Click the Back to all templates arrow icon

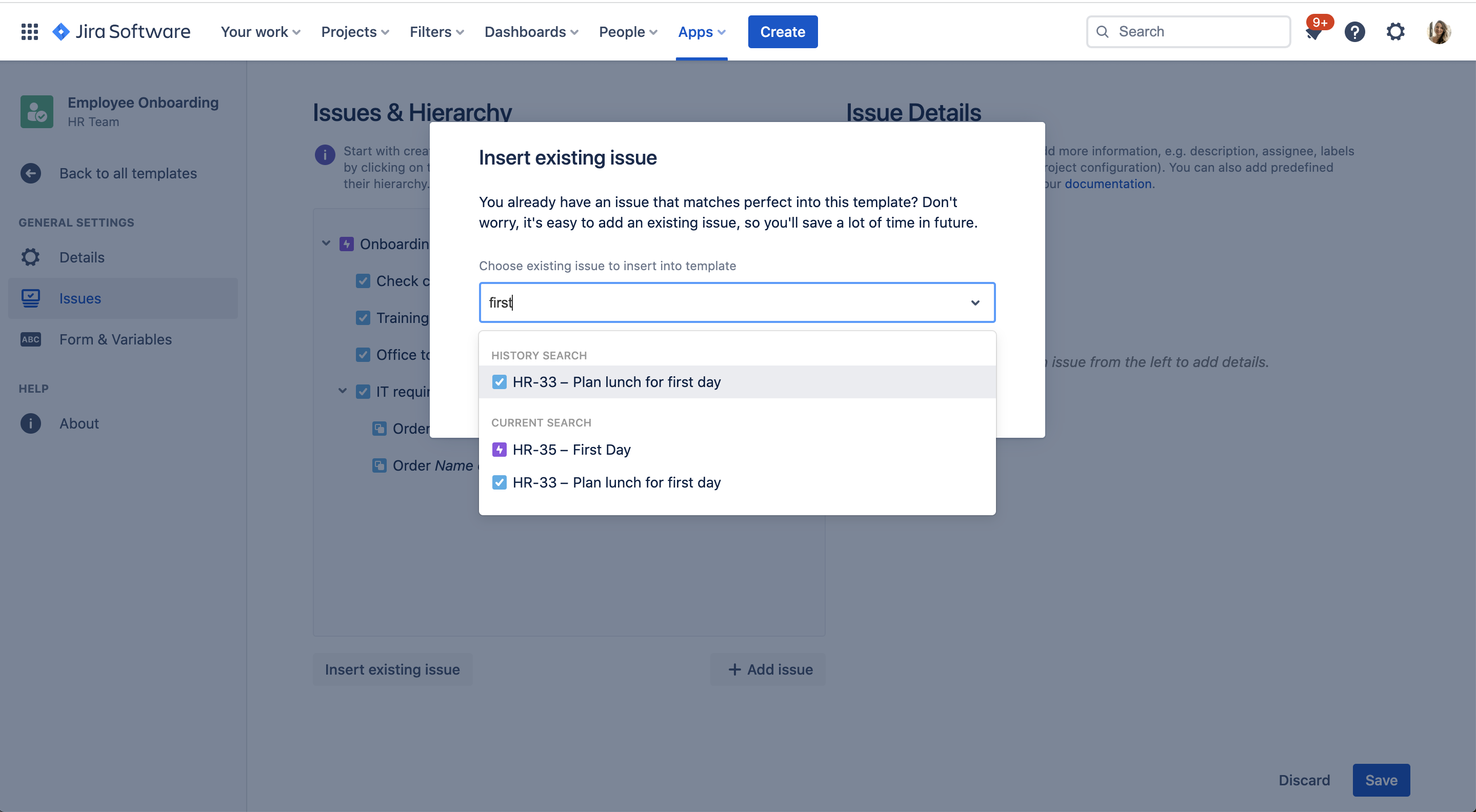coord(31,173)
